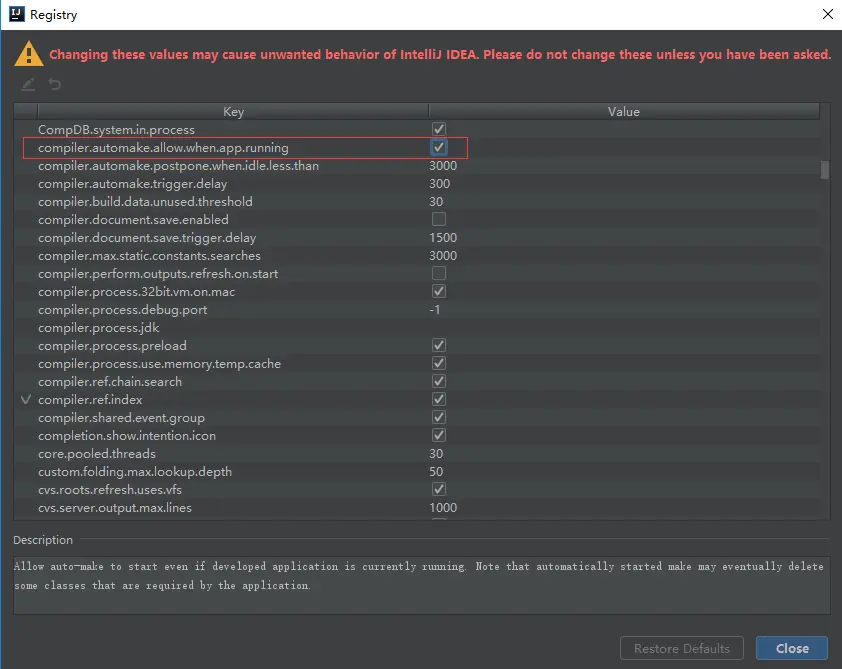This screenshot has width=842, height=669.
Task: Uncheck compiler.automake.allow.when.app.running checkbox
Action: [439, 147]
